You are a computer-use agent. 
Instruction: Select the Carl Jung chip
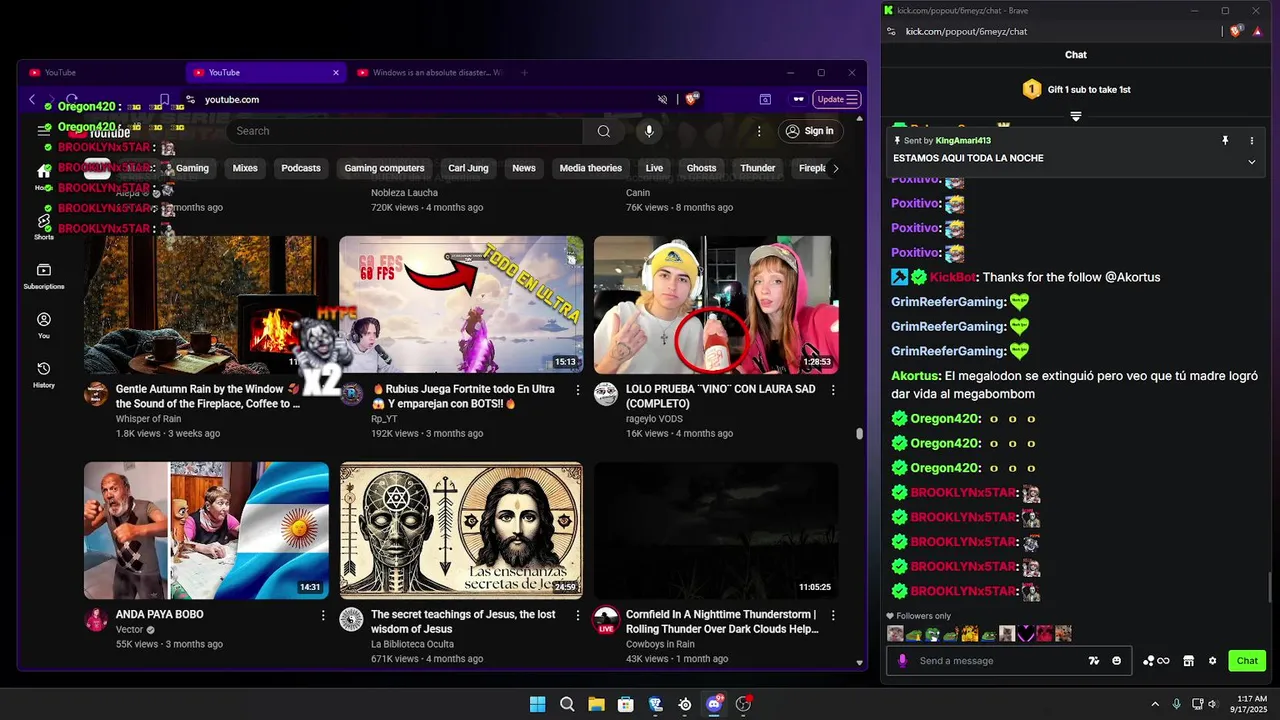468,168
